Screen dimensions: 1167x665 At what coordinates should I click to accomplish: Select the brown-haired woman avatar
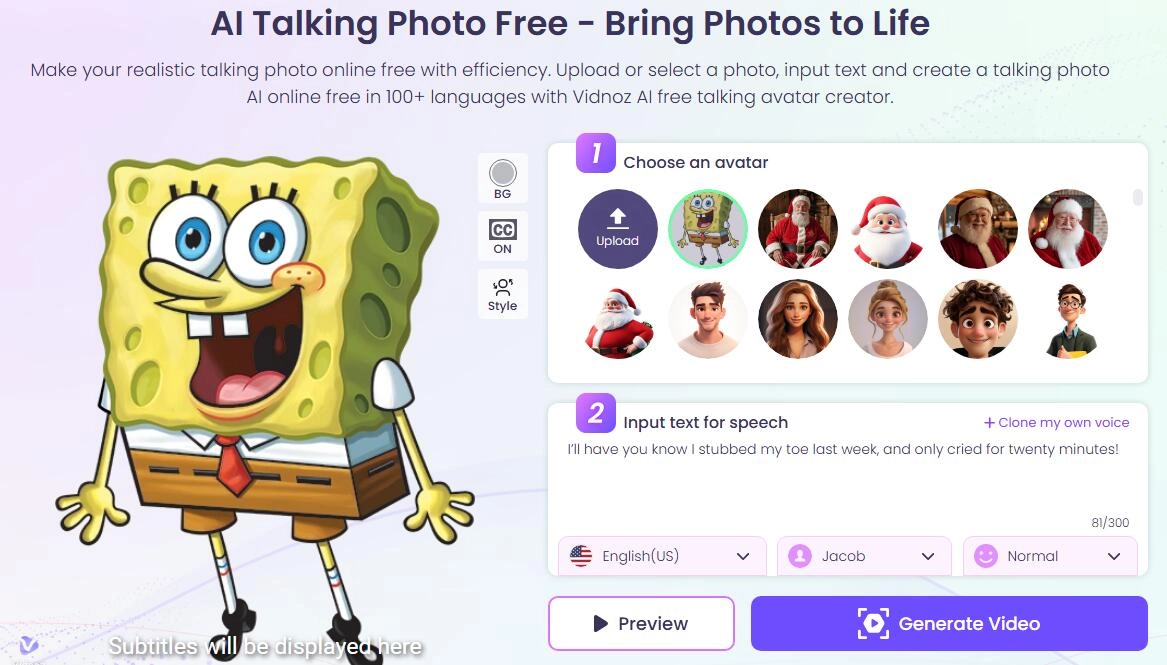click(797, 319)
